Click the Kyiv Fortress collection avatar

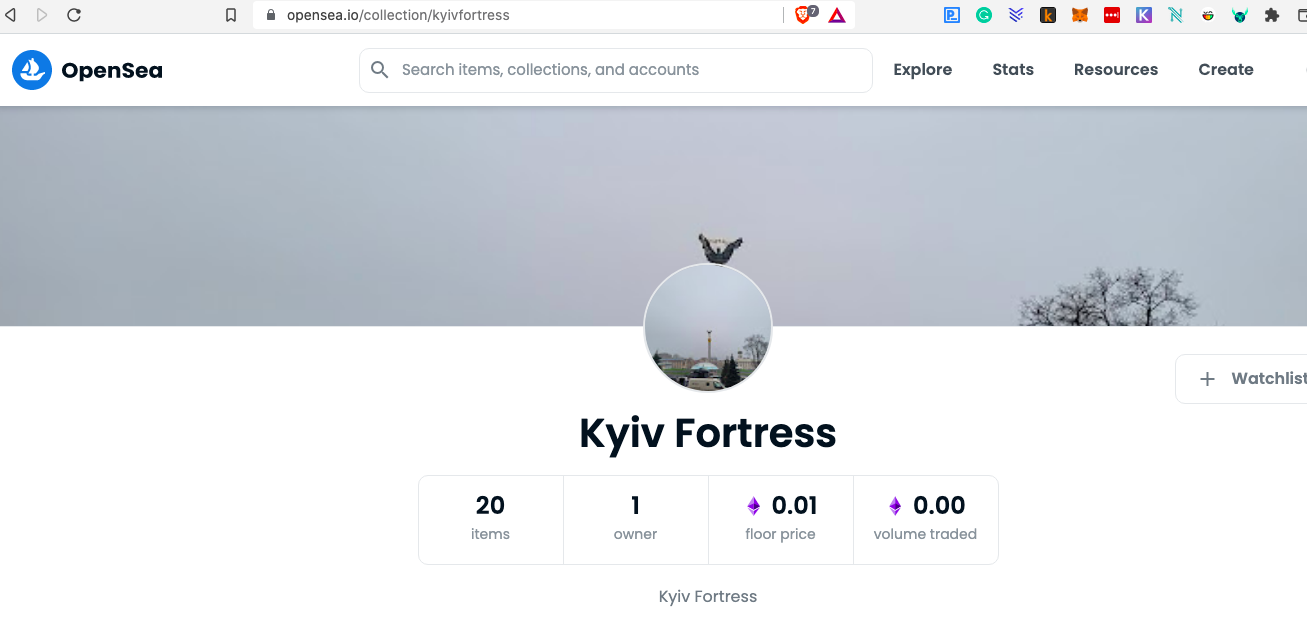click(708, 328)
